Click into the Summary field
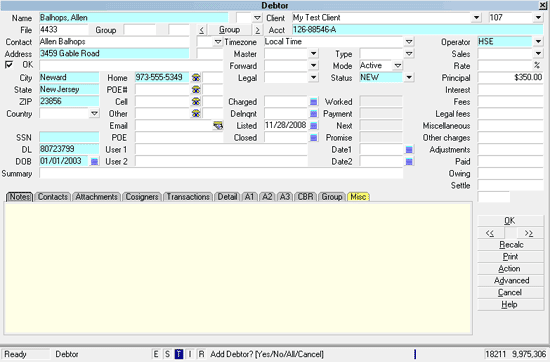550x362 pixels. coord(221,173)
